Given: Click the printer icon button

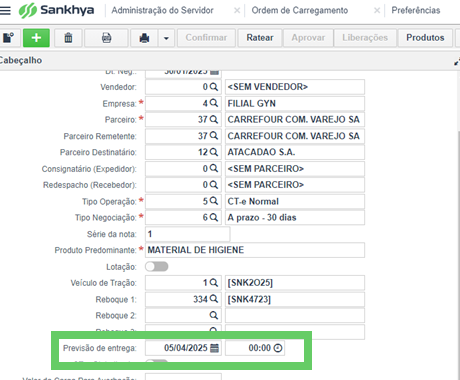Looking at the screenshot, I should pos(144,38).
